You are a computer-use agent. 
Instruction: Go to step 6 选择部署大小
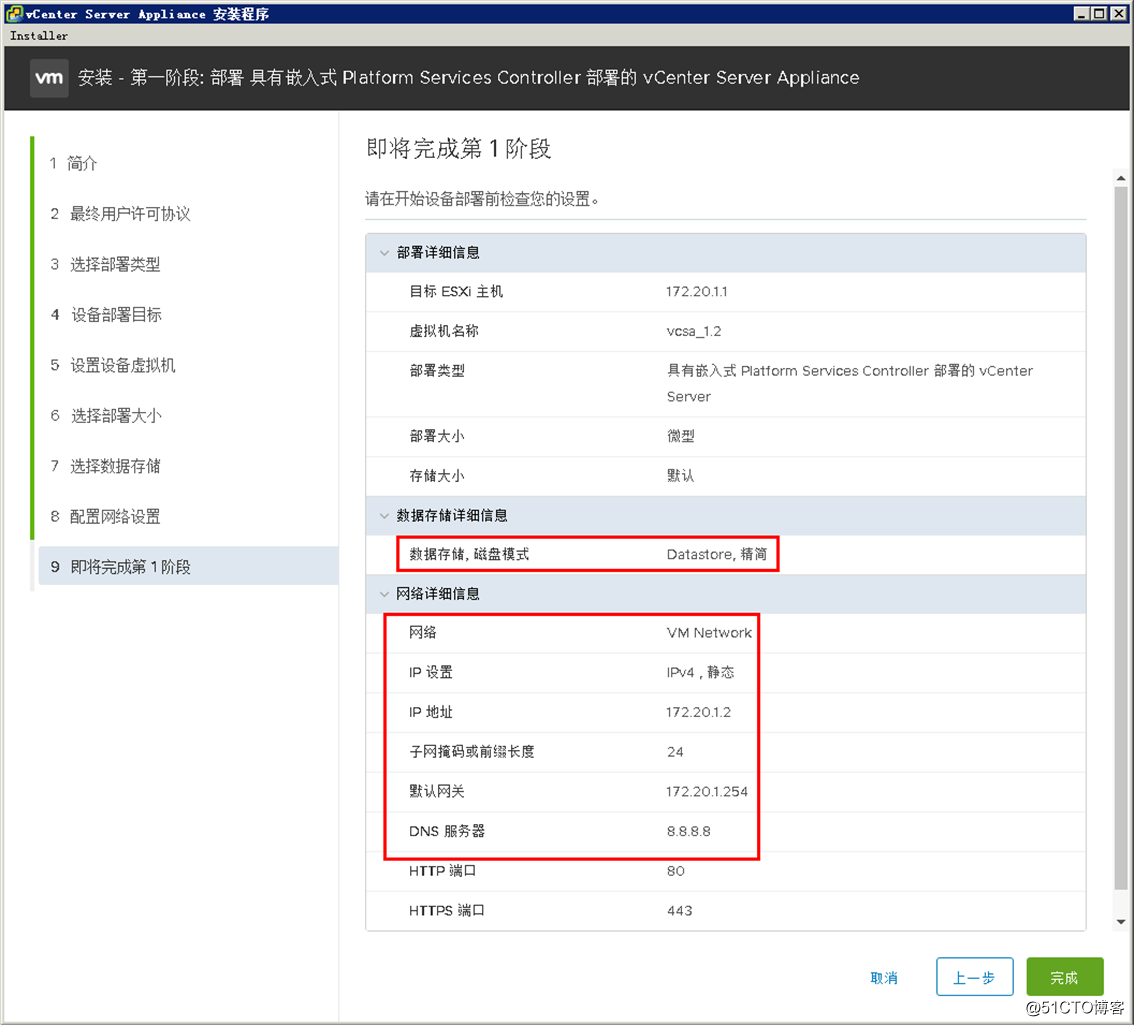(x=106, y=416)
